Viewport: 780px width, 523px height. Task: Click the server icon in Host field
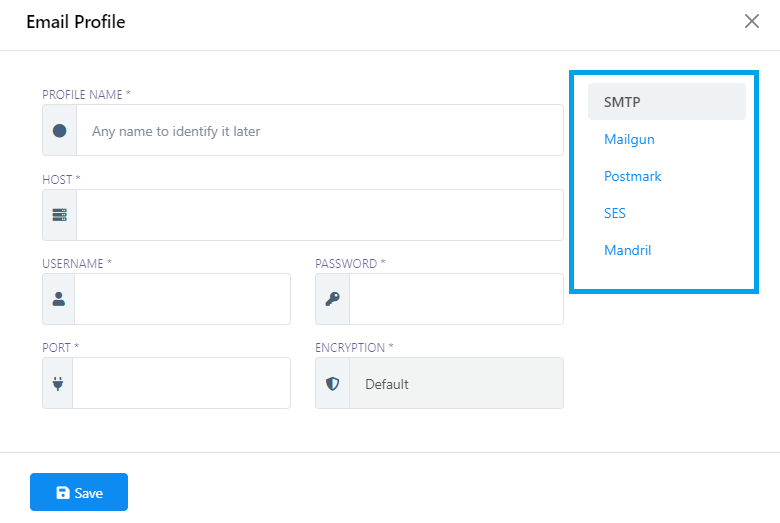(x=59, y=215)
